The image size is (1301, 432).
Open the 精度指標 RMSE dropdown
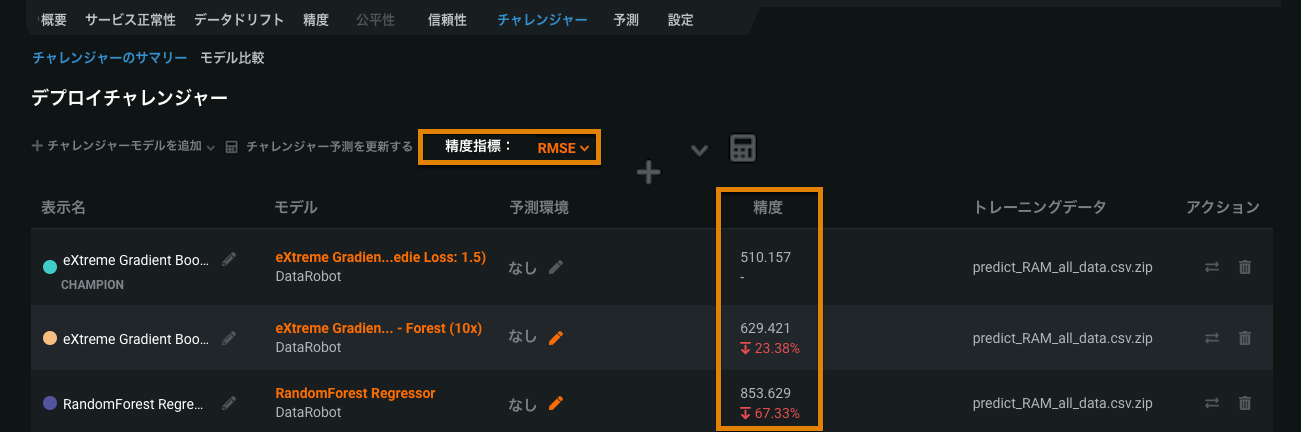(563, 148)
